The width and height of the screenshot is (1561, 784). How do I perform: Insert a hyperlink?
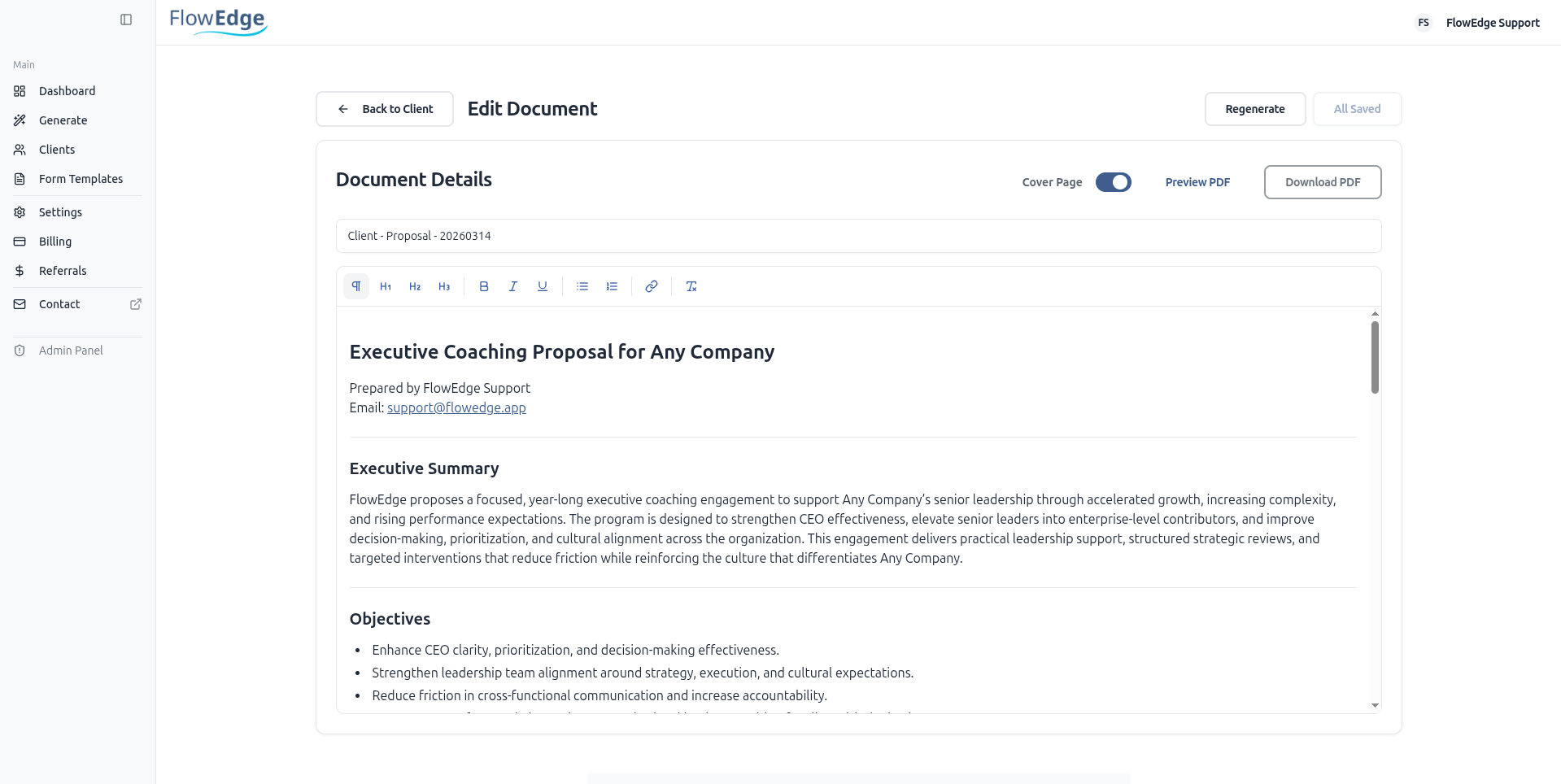tap(652, 286)
